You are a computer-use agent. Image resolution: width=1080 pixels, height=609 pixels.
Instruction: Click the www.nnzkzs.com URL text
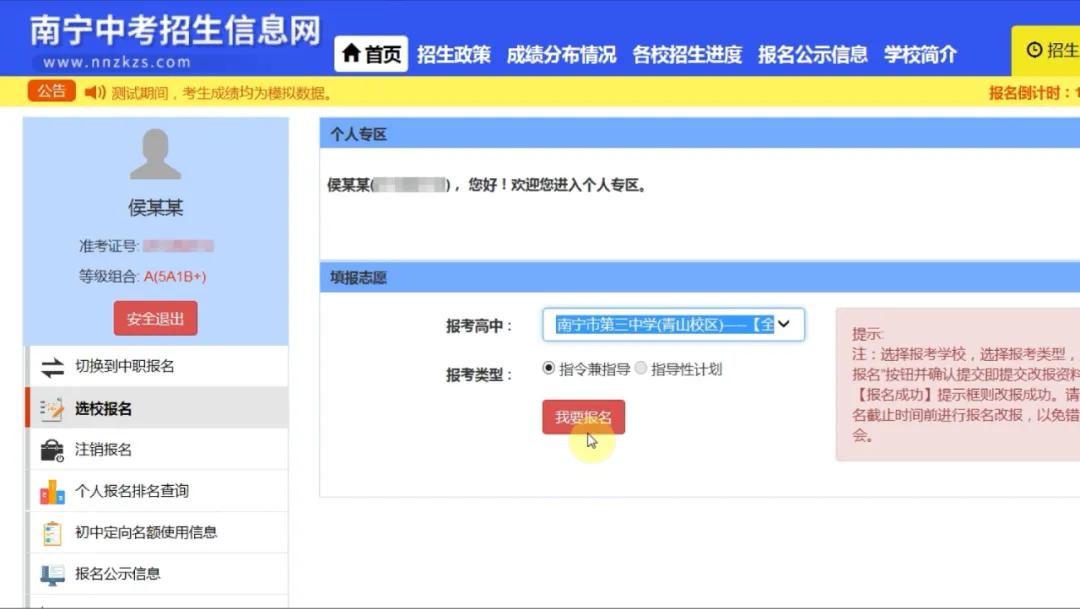(x=116, y=62)
